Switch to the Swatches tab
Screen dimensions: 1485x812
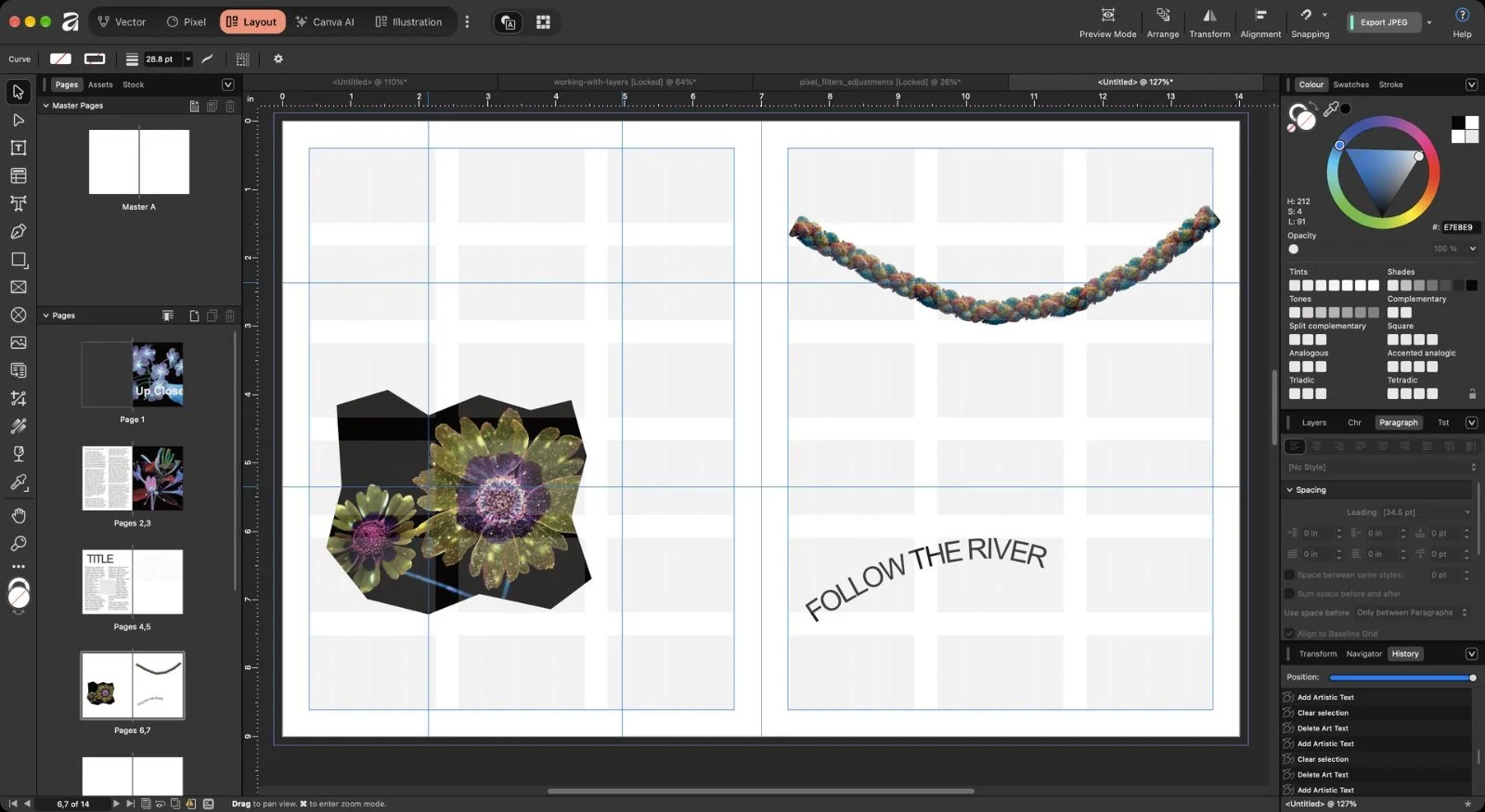[1350, 84]
